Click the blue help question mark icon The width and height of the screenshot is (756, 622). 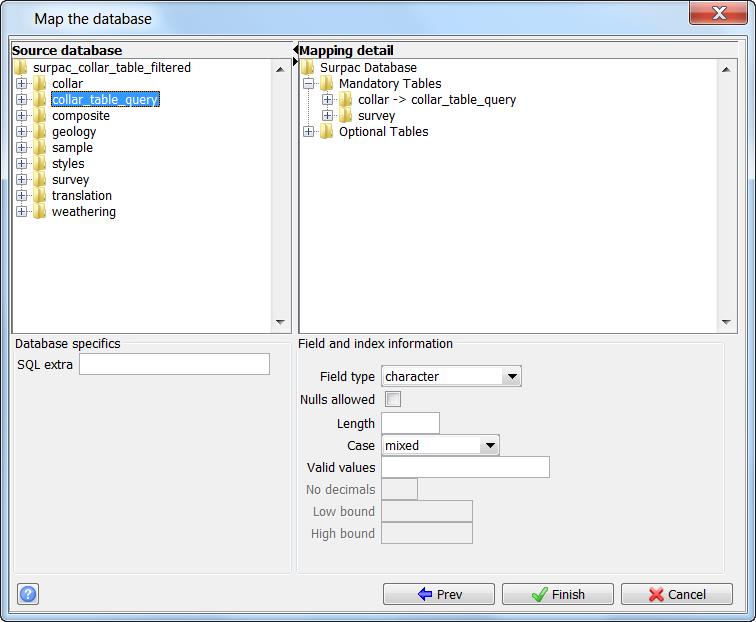pos(28,594)
